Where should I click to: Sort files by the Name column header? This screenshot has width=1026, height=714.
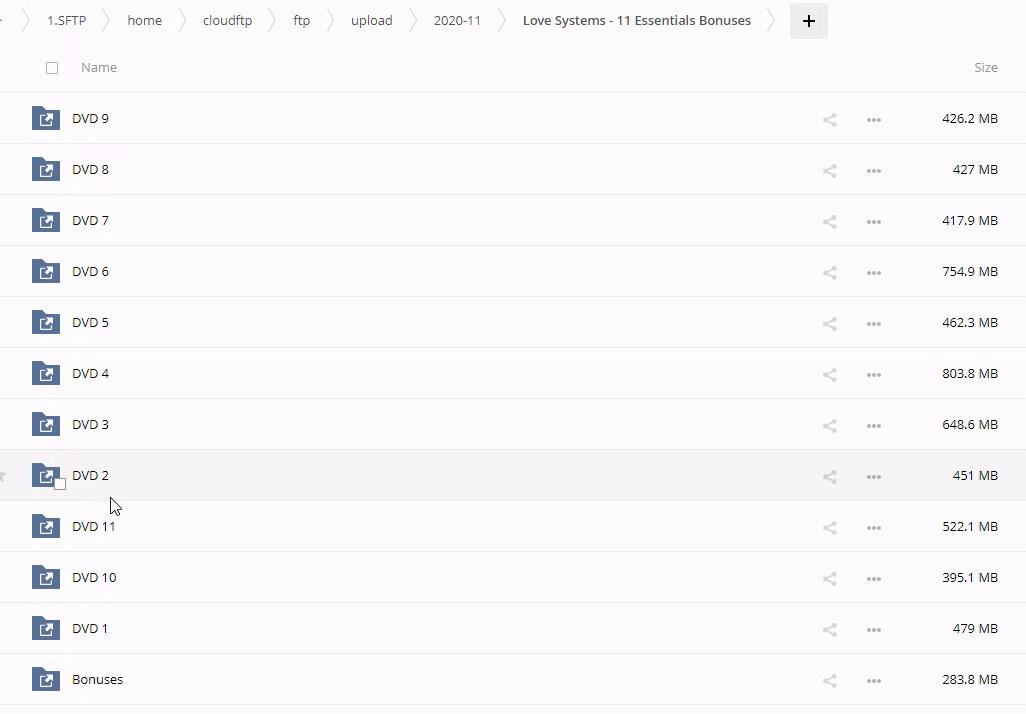click(x=99, y=68)
